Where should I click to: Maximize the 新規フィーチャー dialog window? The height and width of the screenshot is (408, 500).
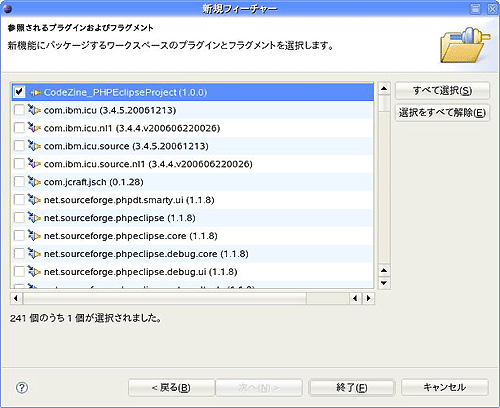tap(476, 9)
